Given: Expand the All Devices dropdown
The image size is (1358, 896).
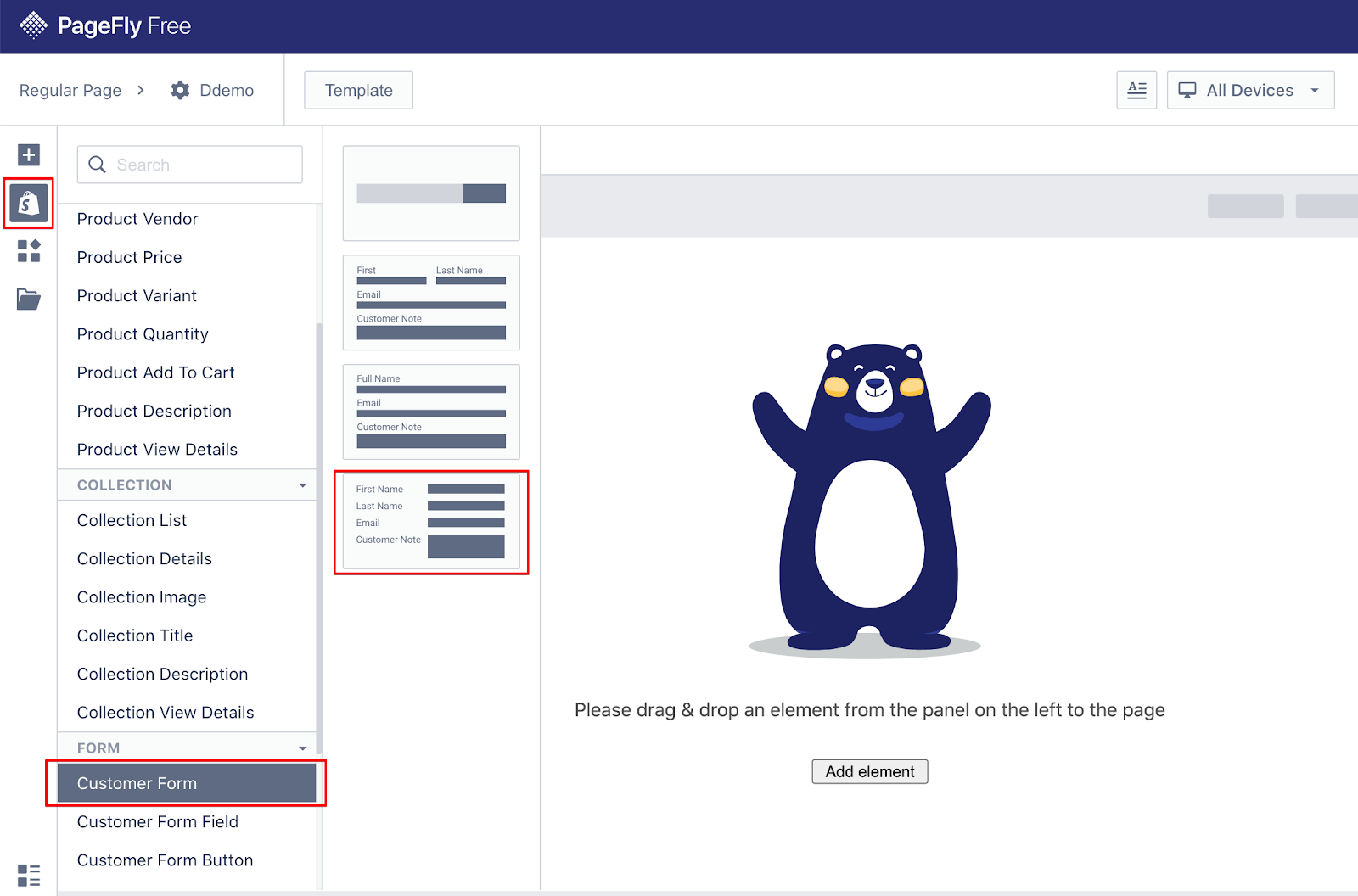Looking at the screenshot, I should [x=1249, y=89].
